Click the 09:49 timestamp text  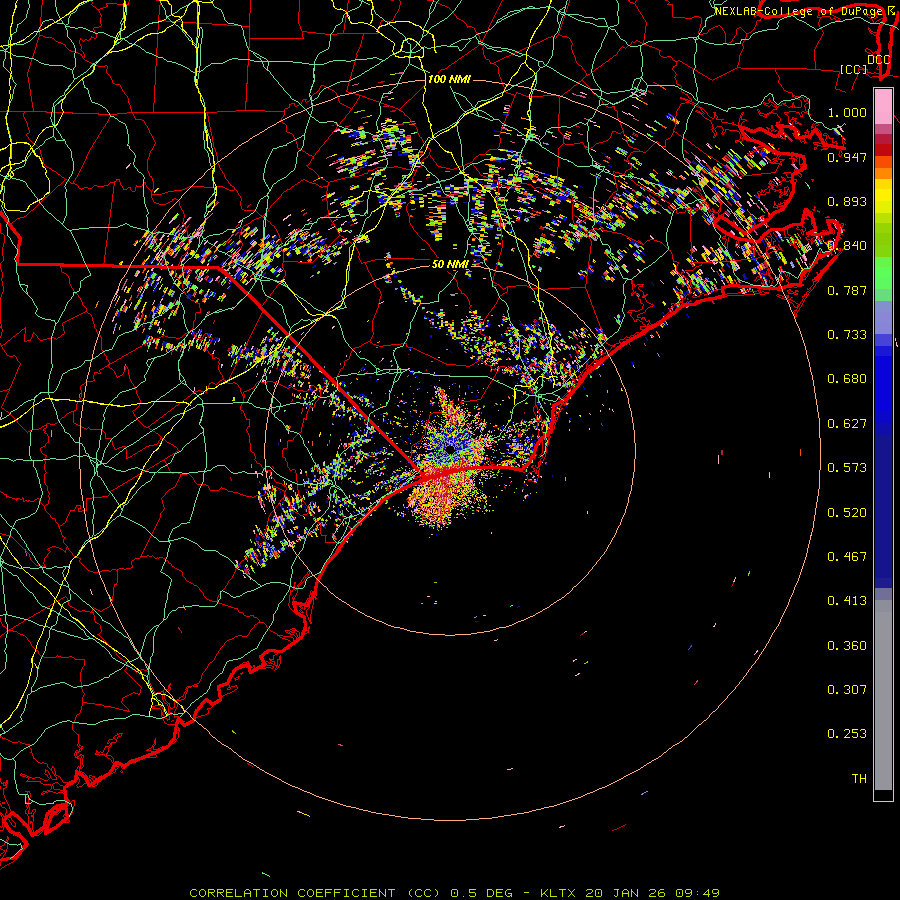[695, 893]
